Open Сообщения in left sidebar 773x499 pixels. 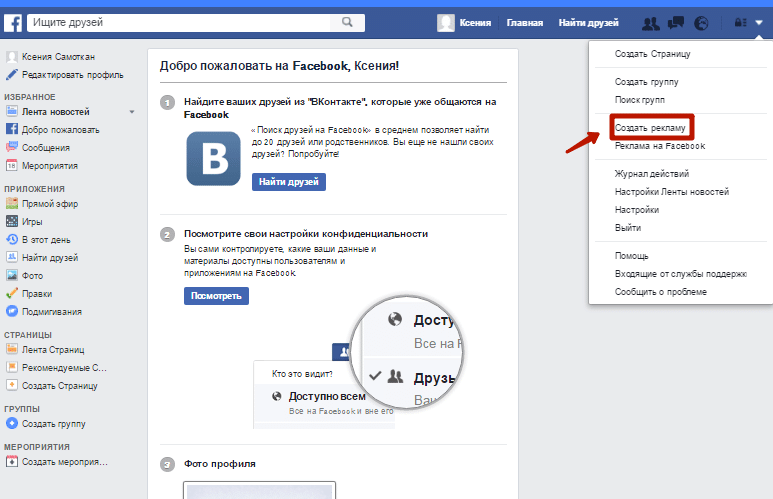click(45, 147)
